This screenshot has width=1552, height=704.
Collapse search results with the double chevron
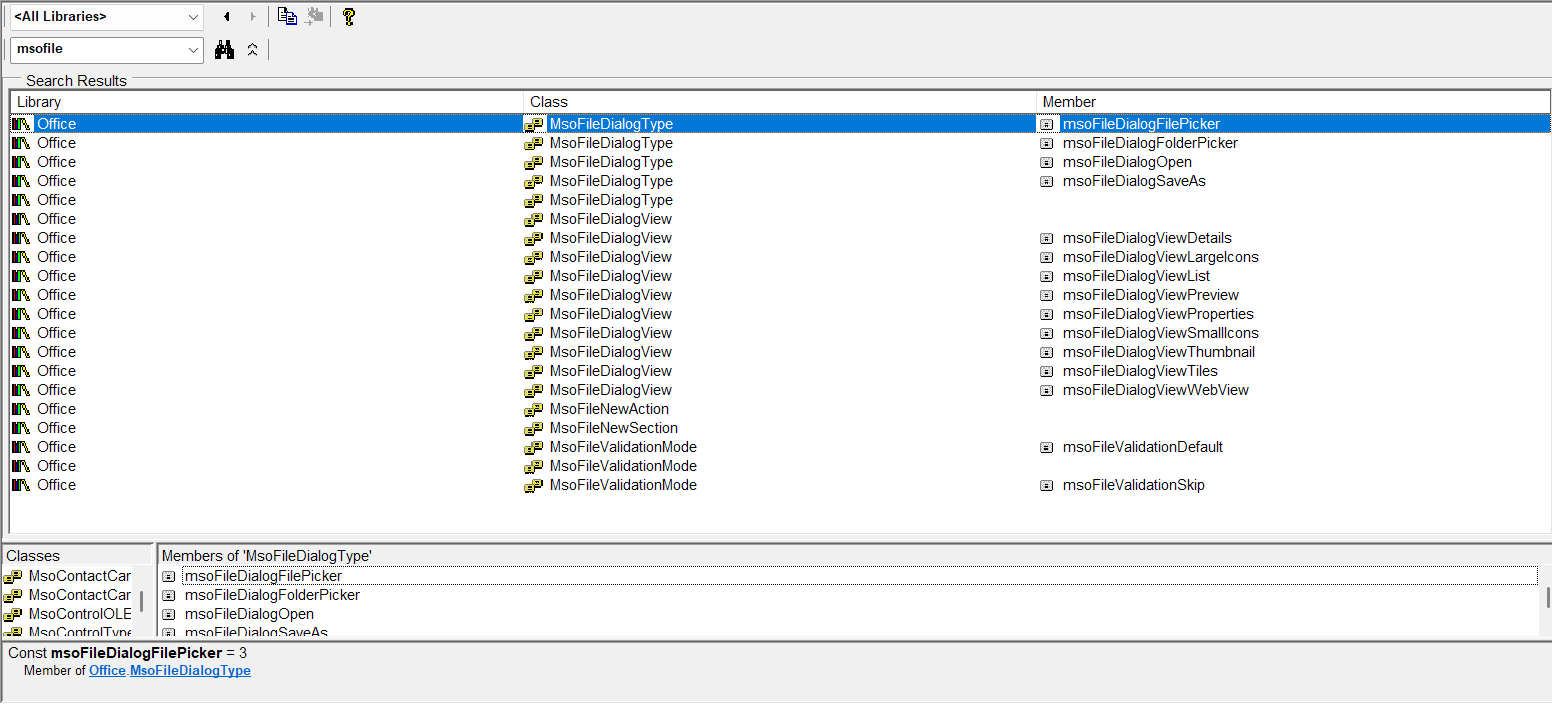point(252,49)
